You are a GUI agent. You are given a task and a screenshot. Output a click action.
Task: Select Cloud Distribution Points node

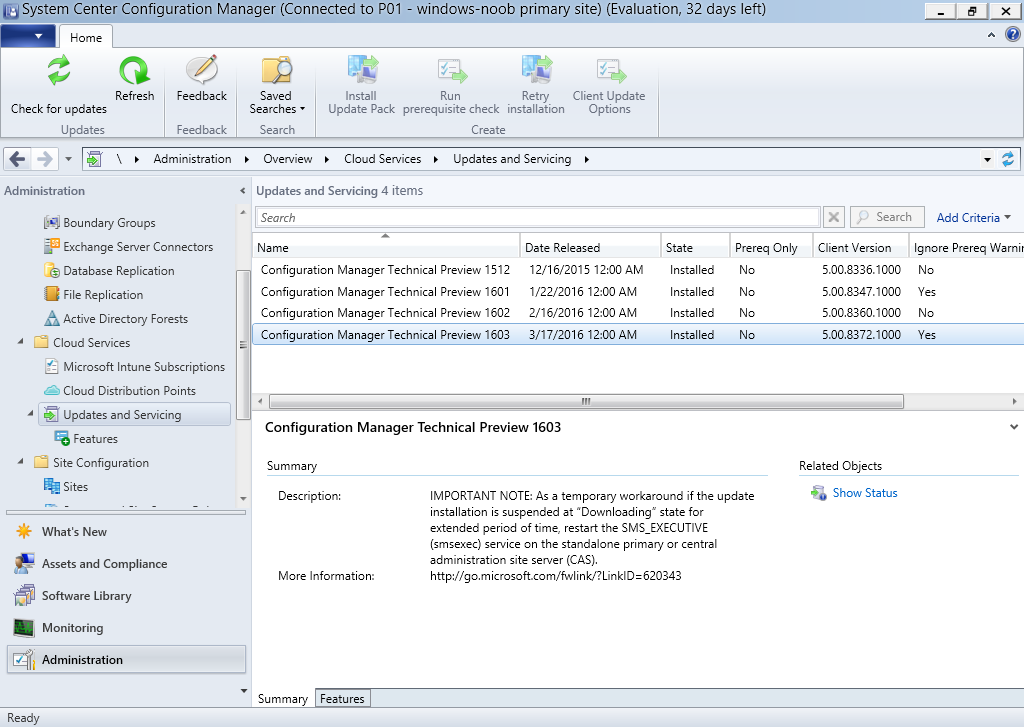click(x=129, y=391)
